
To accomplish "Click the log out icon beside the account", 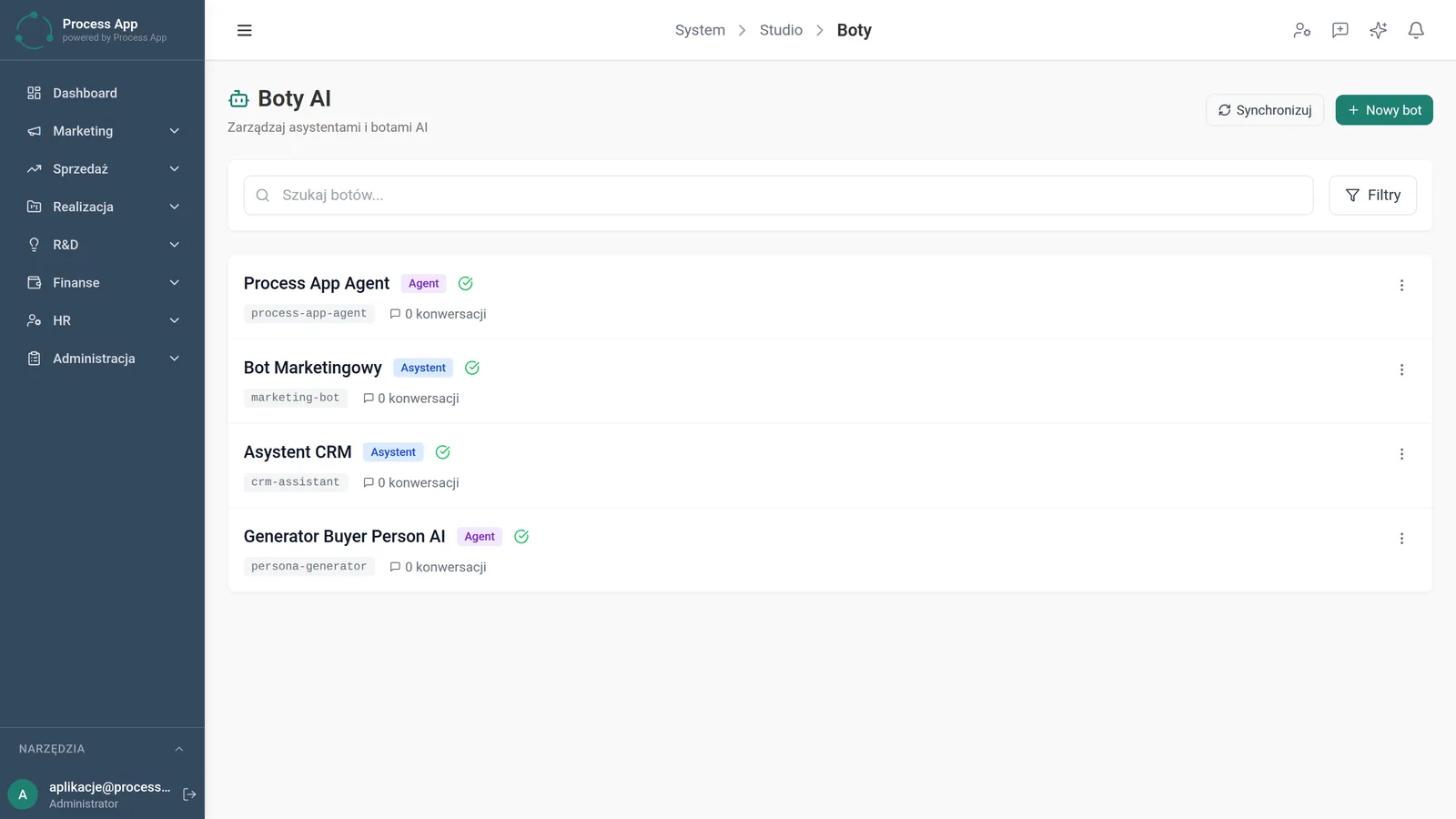I will click(189, 794).
